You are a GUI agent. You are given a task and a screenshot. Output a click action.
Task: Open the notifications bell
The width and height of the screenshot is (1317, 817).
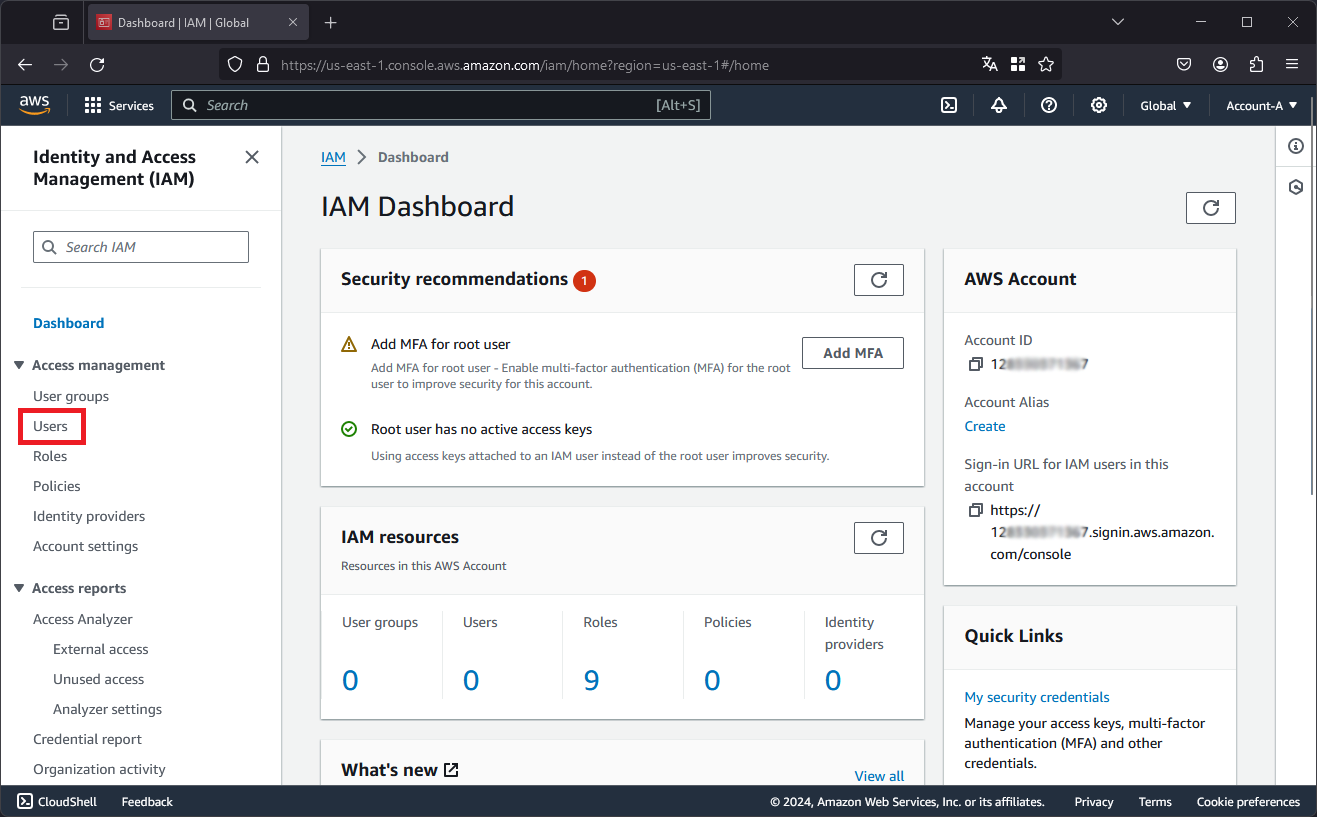point(999,105)
